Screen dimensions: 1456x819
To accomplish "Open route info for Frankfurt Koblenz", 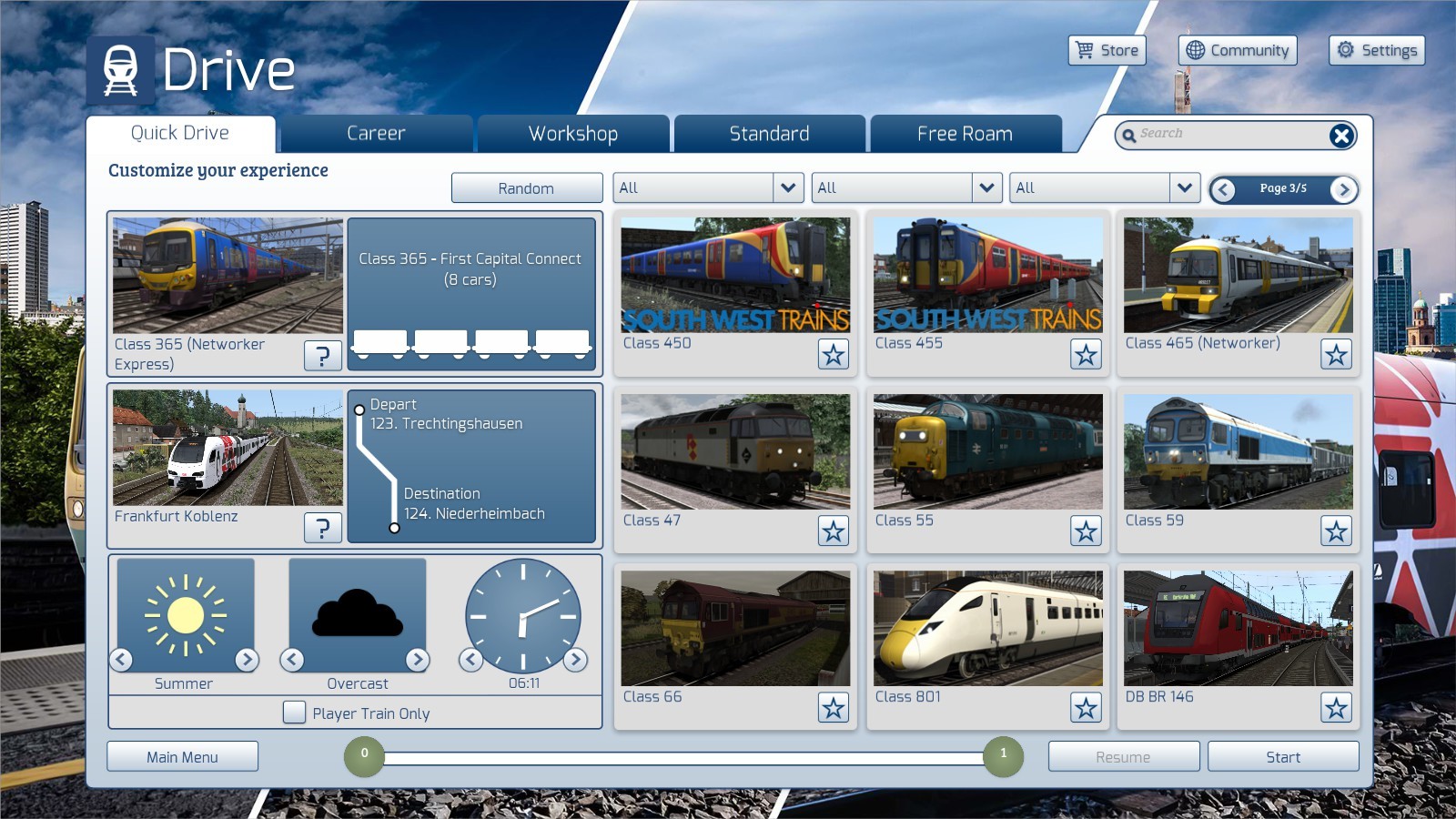I will [x=322, y=528].
